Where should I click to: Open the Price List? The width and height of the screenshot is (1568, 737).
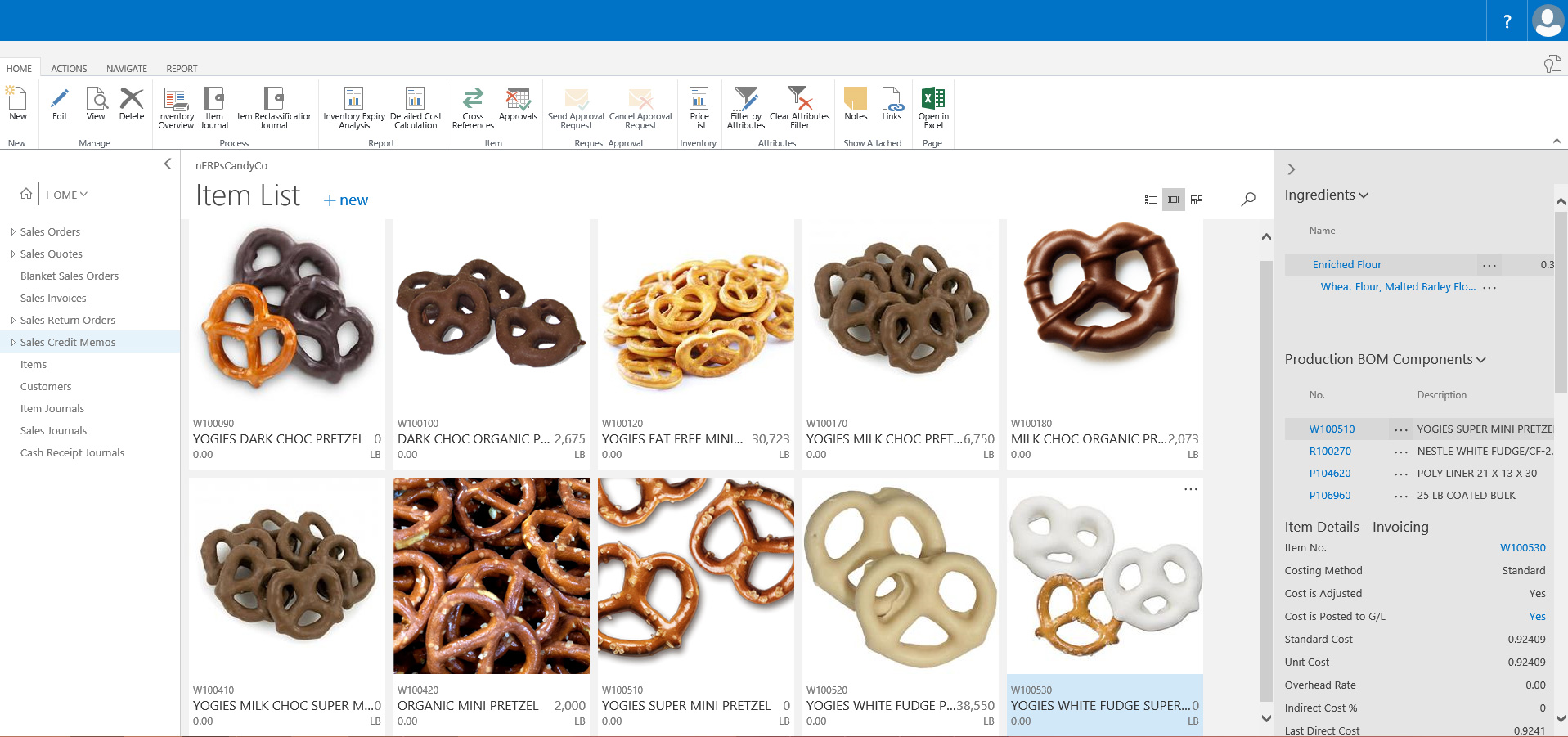[699, 108]
